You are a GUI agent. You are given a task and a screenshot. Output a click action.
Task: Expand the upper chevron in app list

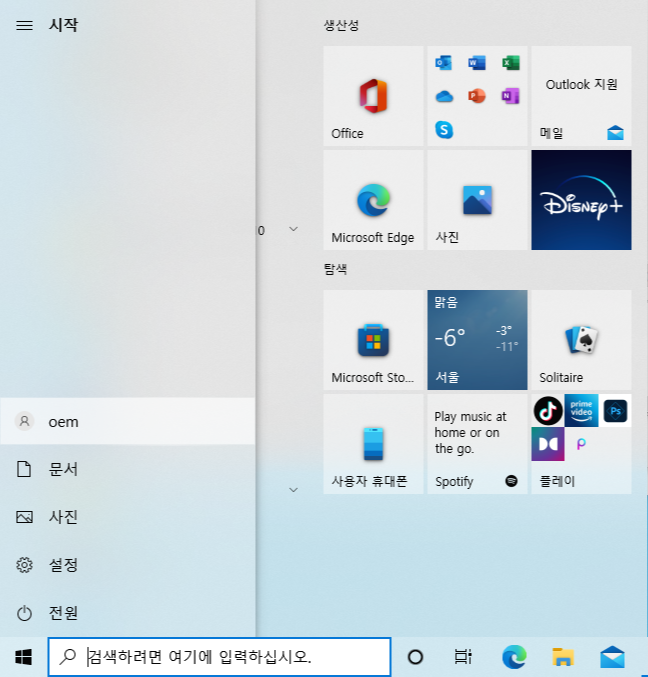(294, 229)
